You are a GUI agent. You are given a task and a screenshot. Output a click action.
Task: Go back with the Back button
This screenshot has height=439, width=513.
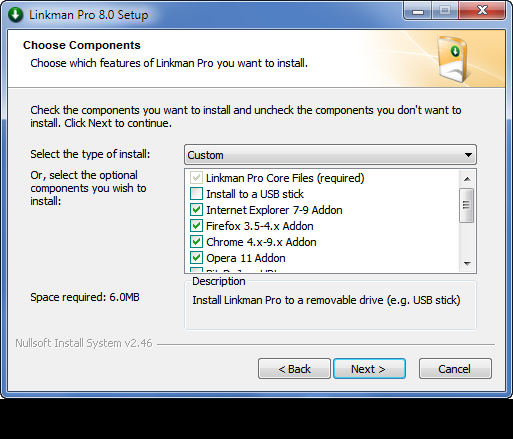coord(294,369)
